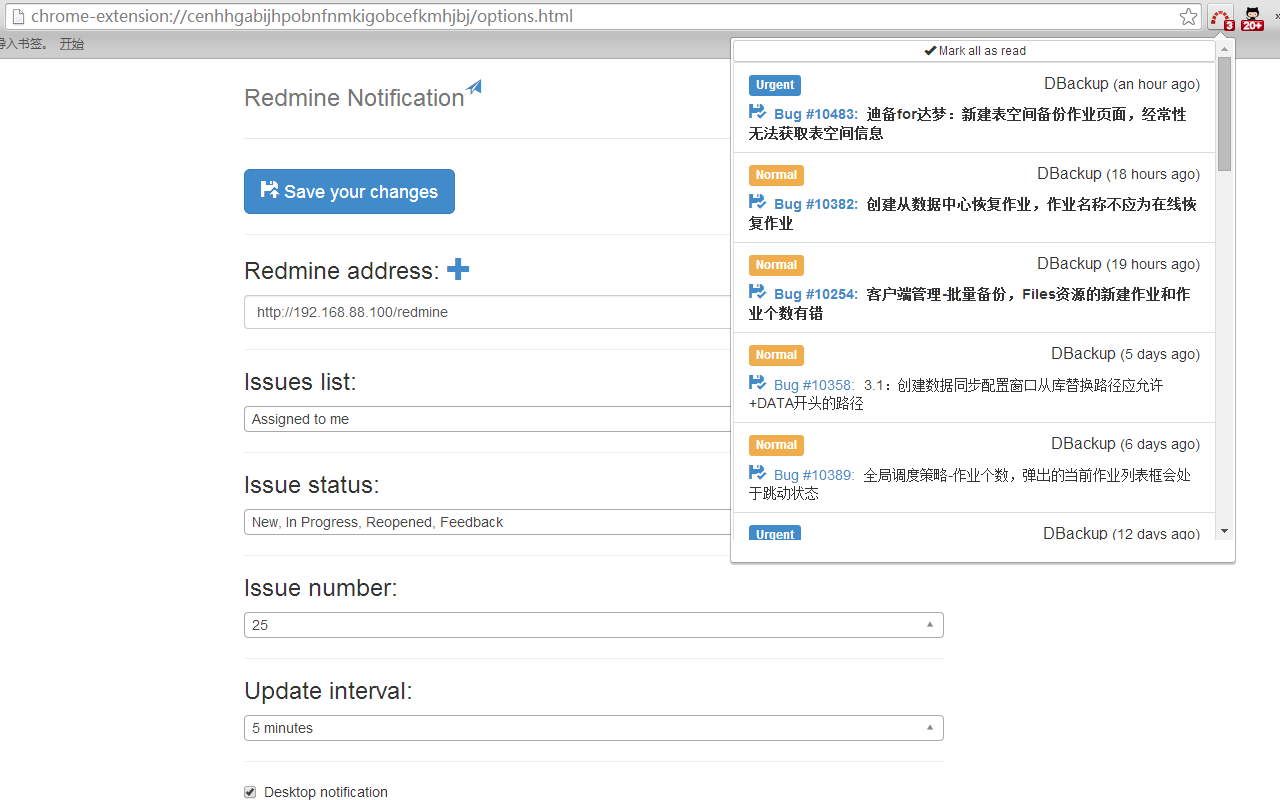Click DBackup project name dated an hour ago

click(x=1076, y=84)
